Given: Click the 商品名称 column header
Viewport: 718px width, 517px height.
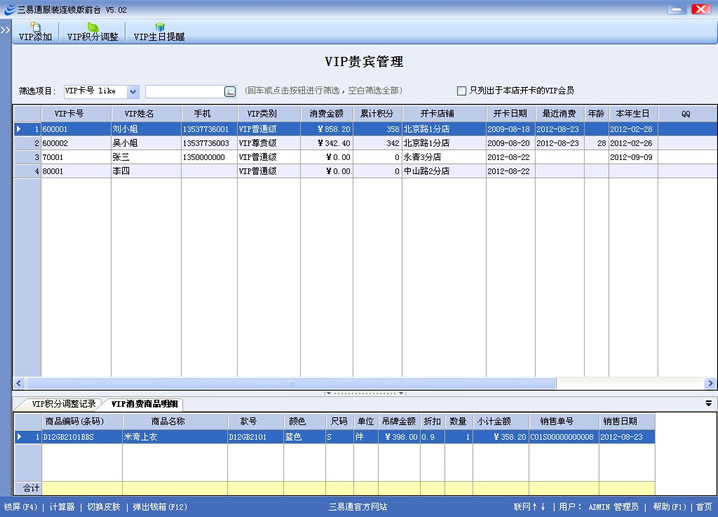Looking at the screenshot, I should click(x=175, y=421).
